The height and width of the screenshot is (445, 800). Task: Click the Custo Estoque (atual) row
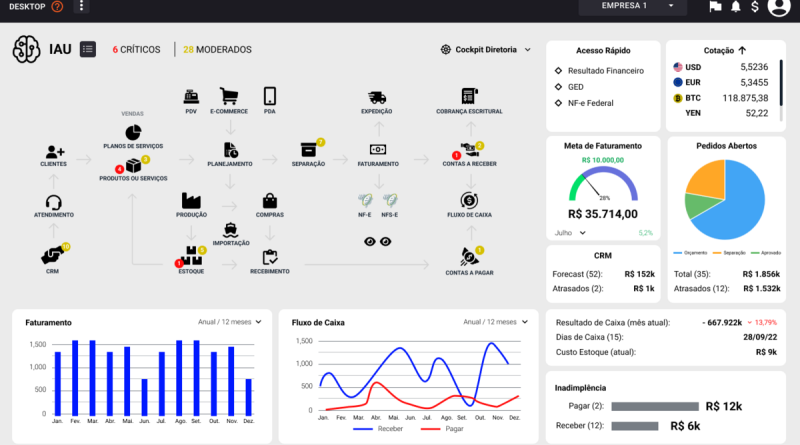(x=666, y=352)
